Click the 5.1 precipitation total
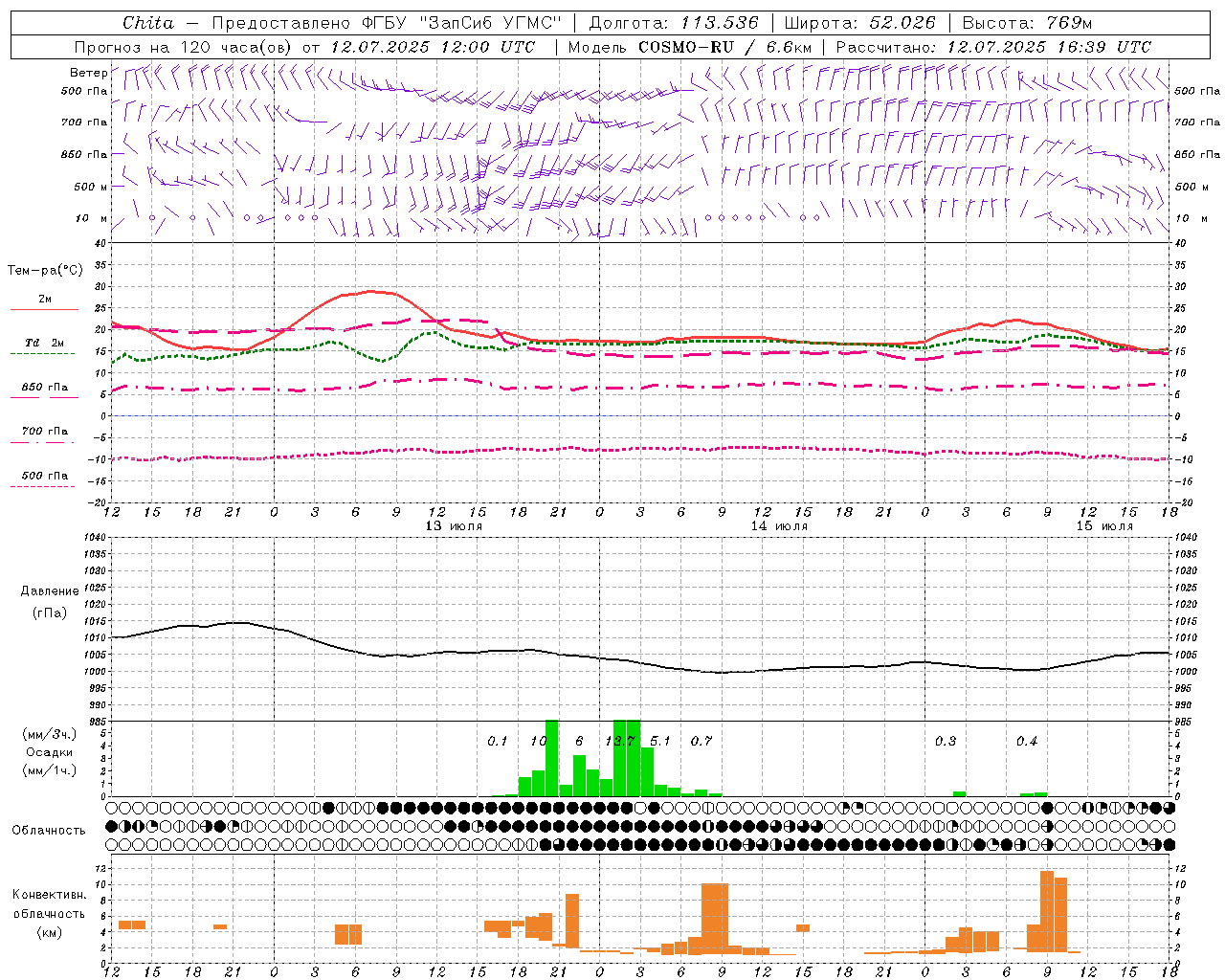This screenshot has width=1225, height=980. coord(660,742)
